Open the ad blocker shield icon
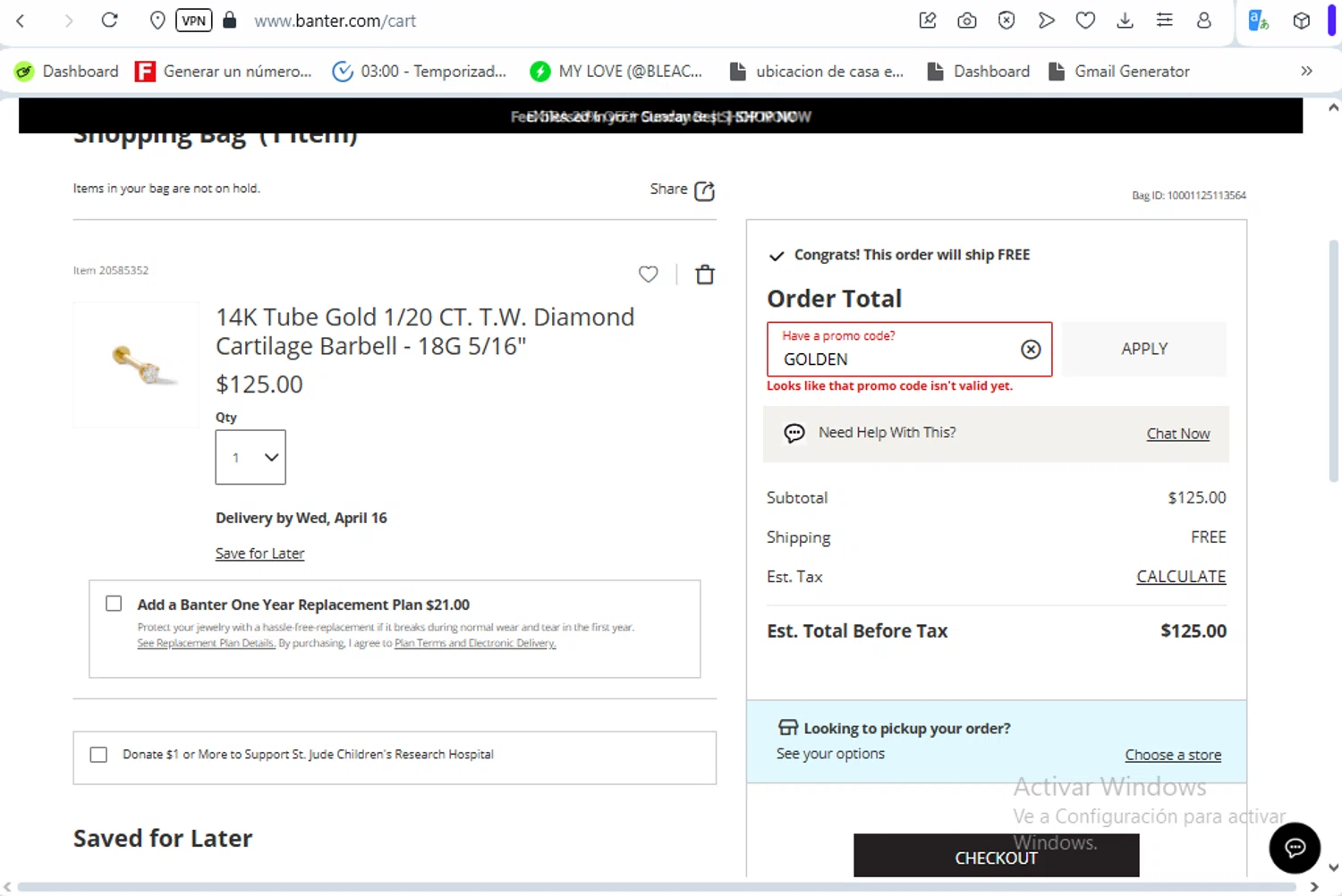 pyautogui.click(x=1007, y=20)
